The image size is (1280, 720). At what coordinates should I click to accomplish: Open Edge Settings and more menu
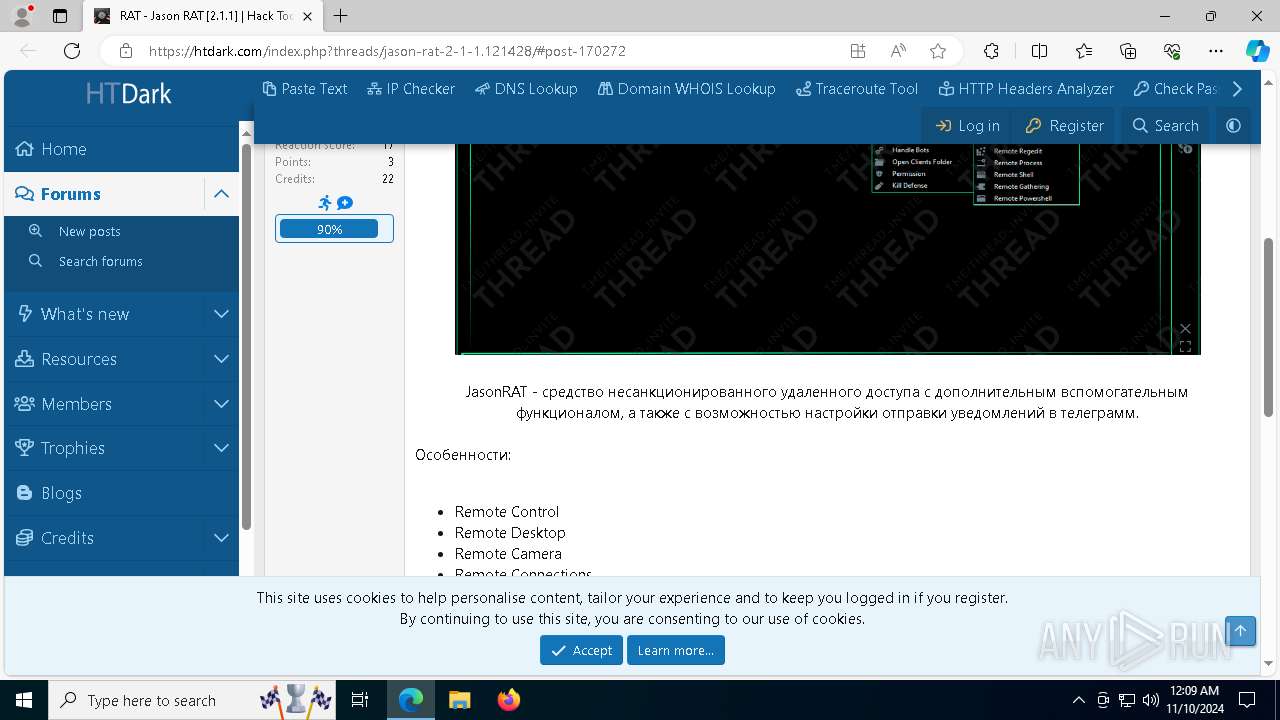tap(1216, 51)
